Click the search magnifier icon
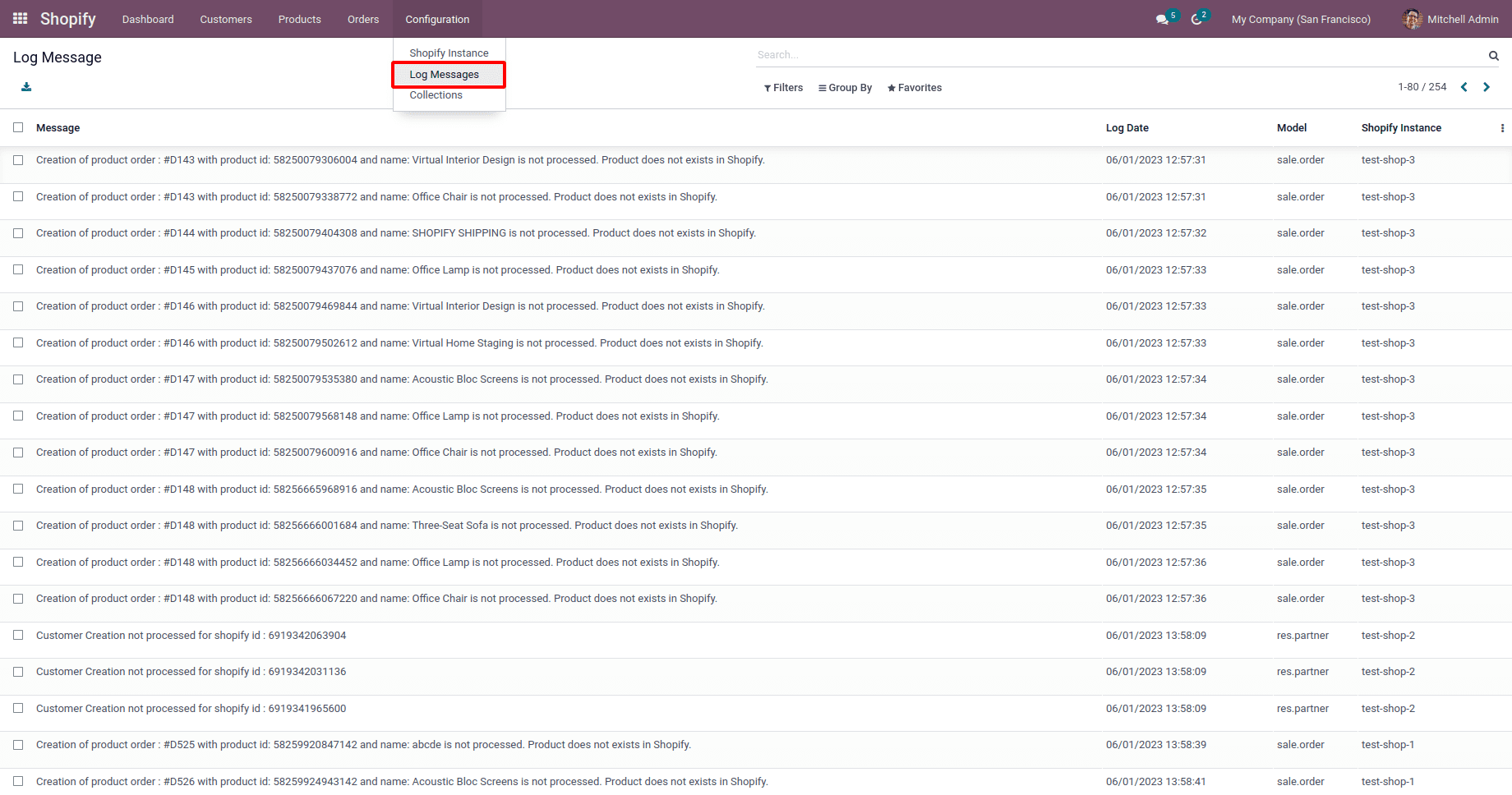Image resolution: width=1512 pixels, height=795 pixels. click(x=1493, y=55)
